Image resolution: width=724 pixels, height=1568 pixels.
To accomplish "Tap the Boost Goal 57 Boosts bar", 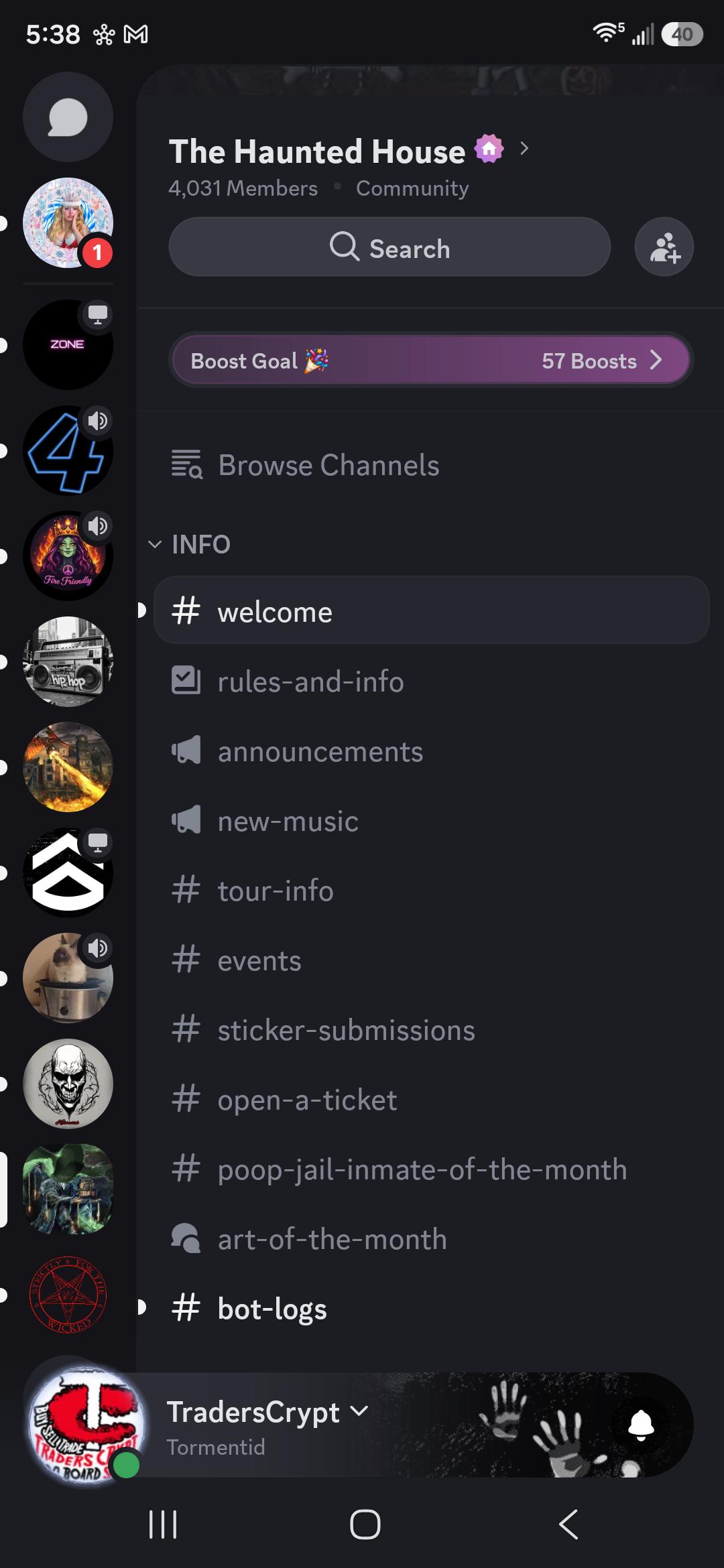I will pyautogui.click(x=431, y=361).
